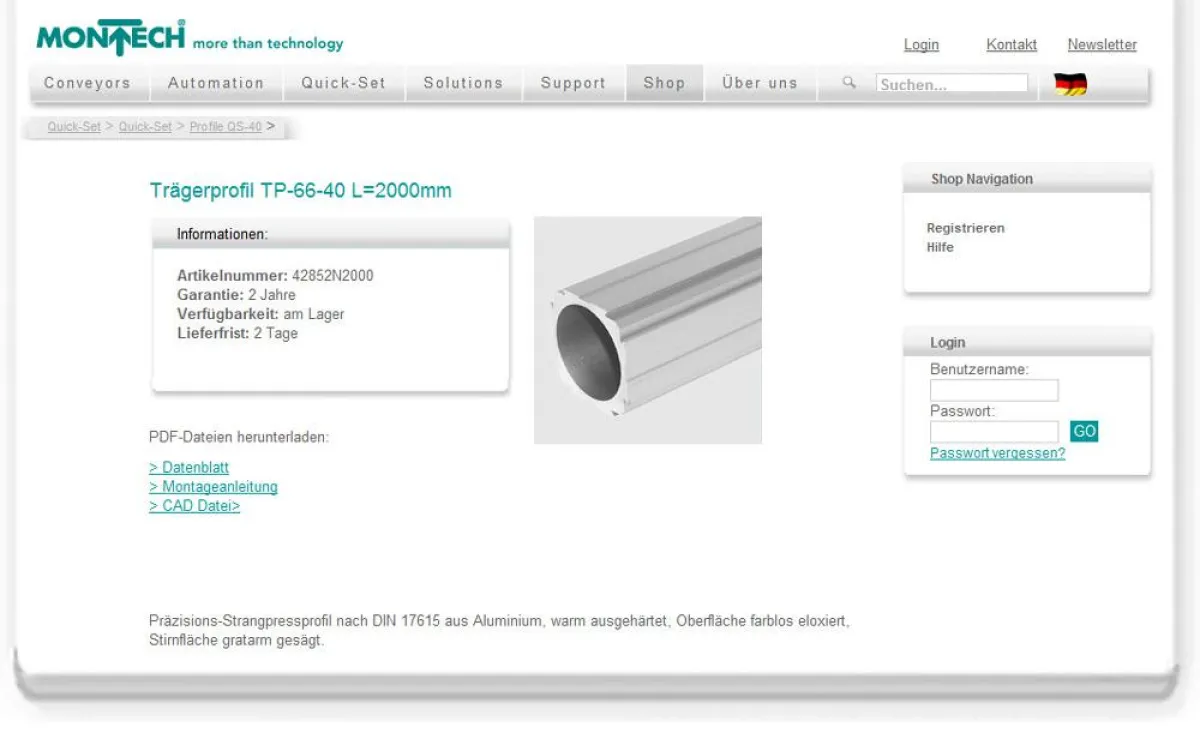Open the Conveyors menu
The image size is (1200, 733).
(x=86, y=84)
